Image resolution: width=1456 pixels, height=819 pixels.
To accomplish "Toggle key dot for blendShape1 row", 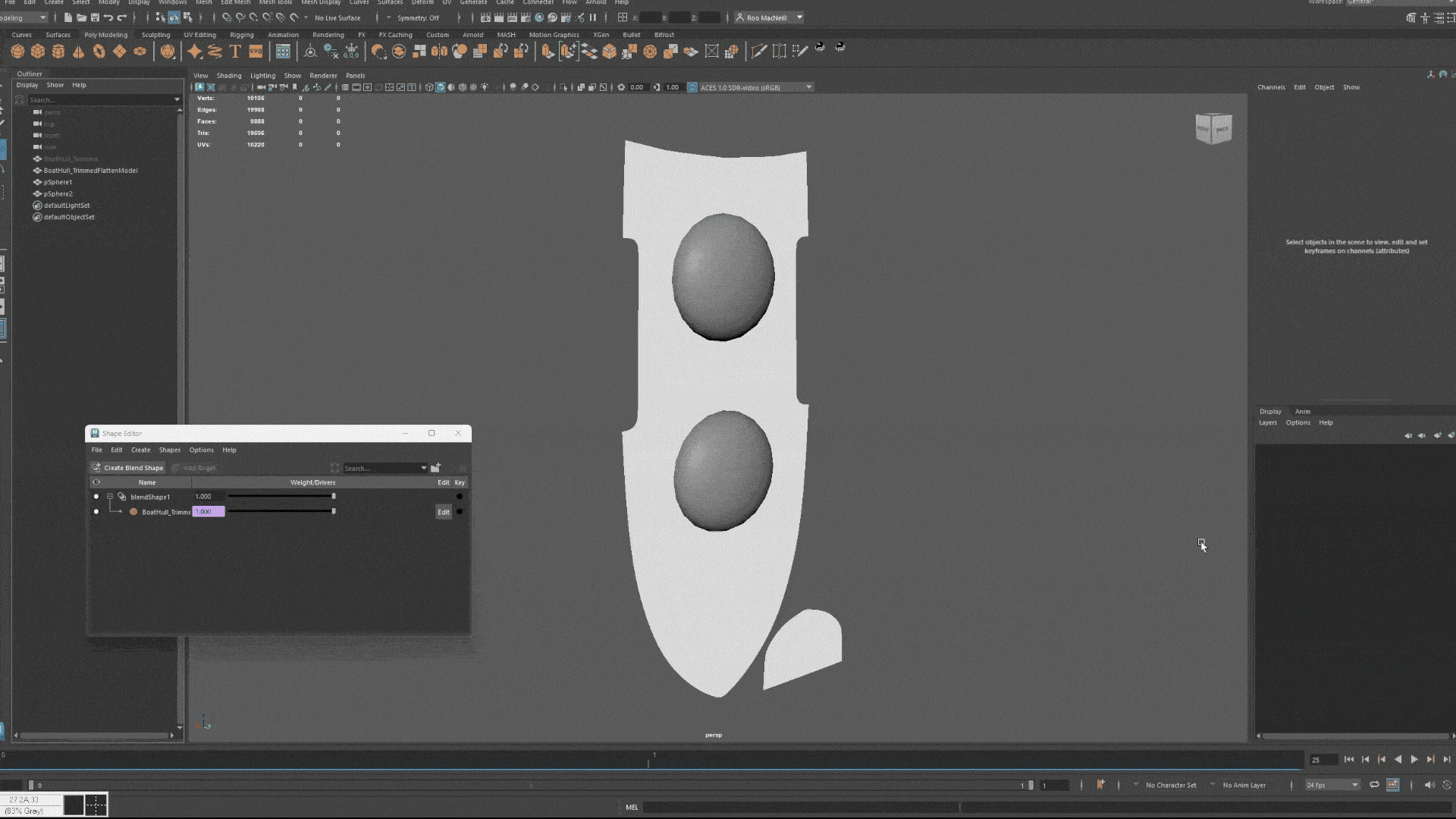I will [x=459, y=497].
